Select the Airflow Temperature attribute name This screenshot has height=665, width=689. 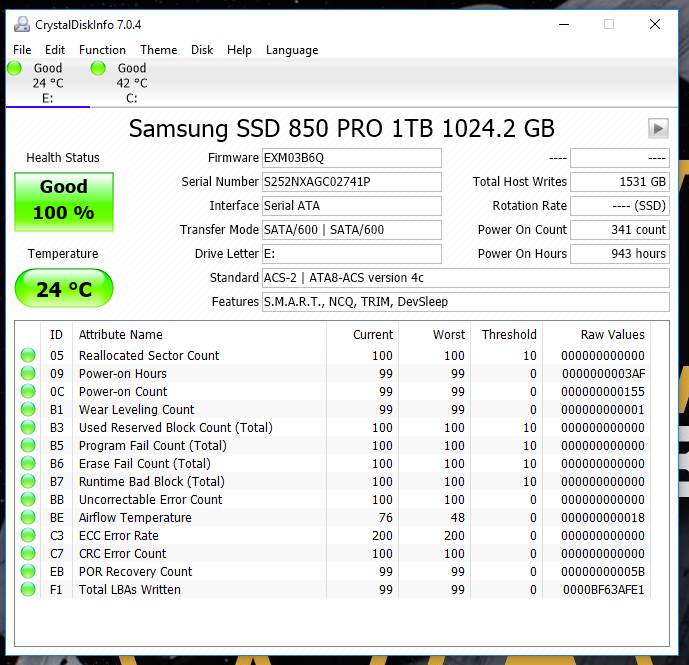coord(135,517)
